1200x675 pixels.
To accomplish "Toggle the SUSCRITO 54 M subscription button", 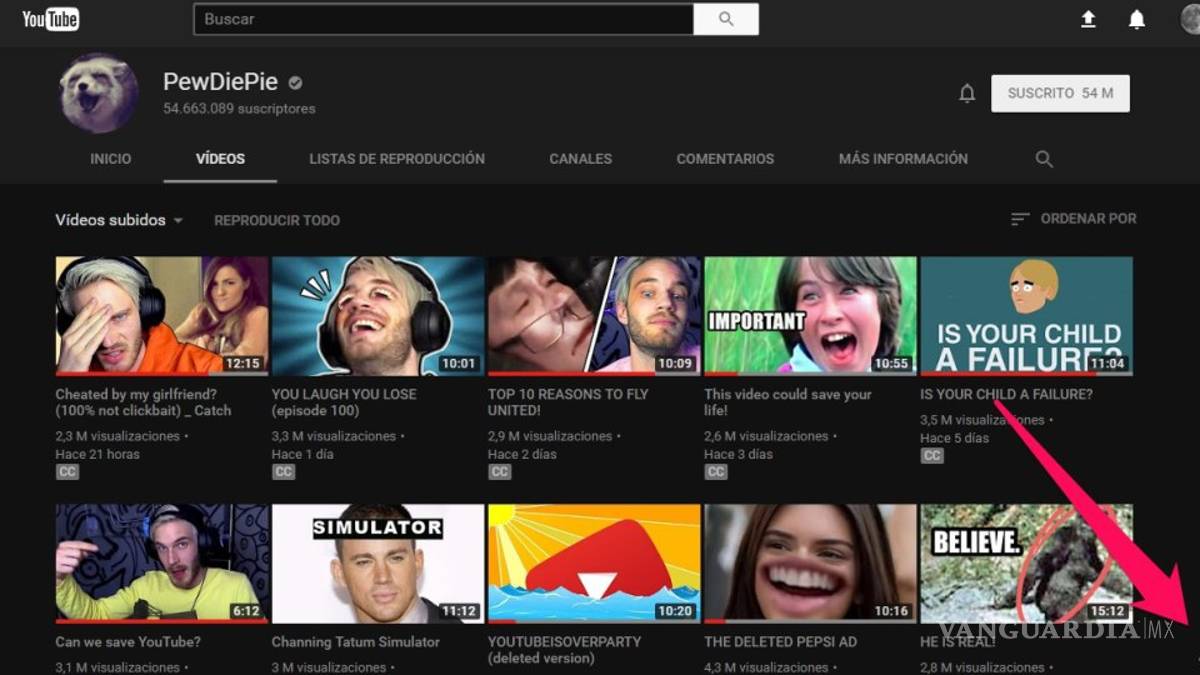I will [x=1060, y=93].
